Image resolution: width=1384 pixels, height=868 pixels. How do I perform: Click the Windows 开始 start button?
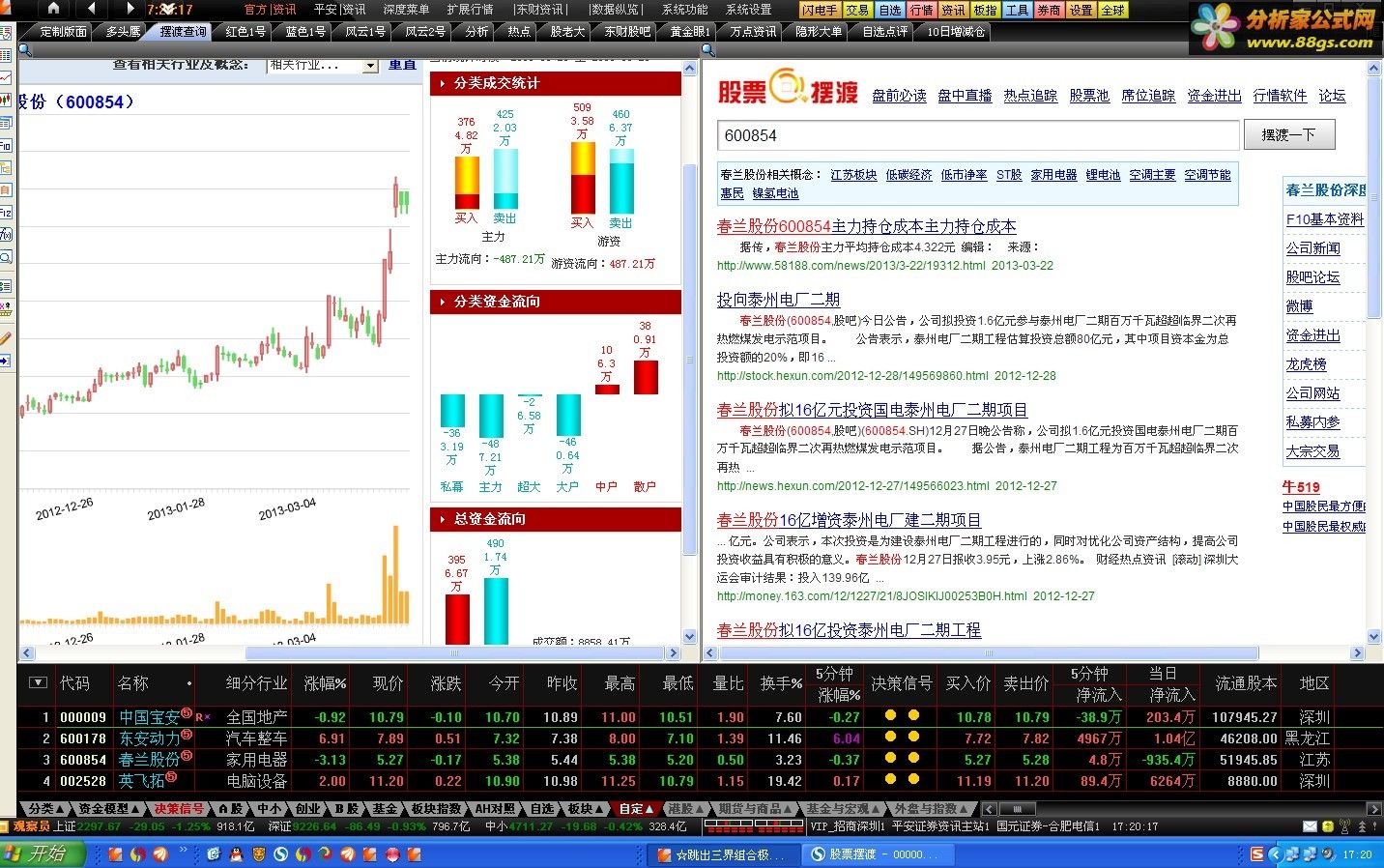[x=42, y=854]
